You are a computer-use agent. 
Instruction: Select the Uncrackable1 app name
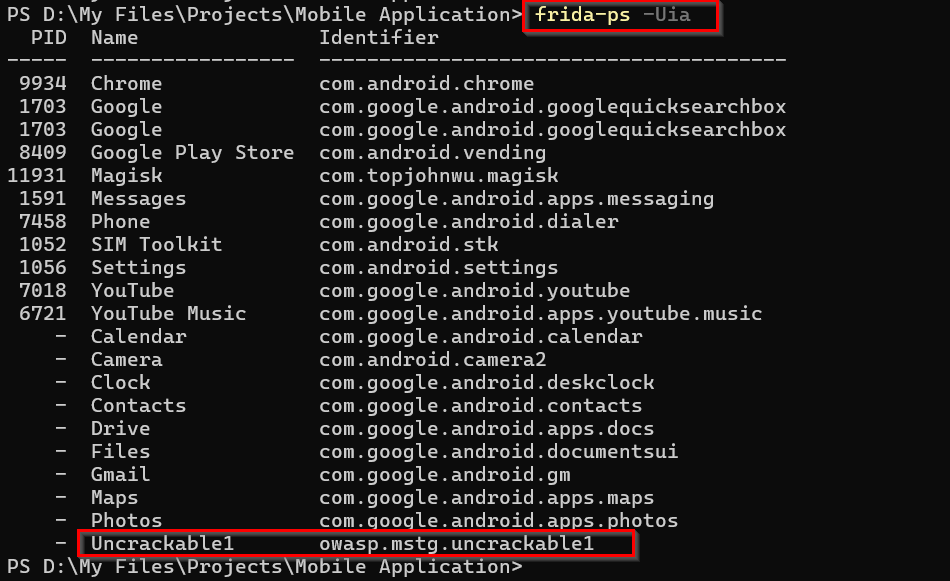click(162, 543)
